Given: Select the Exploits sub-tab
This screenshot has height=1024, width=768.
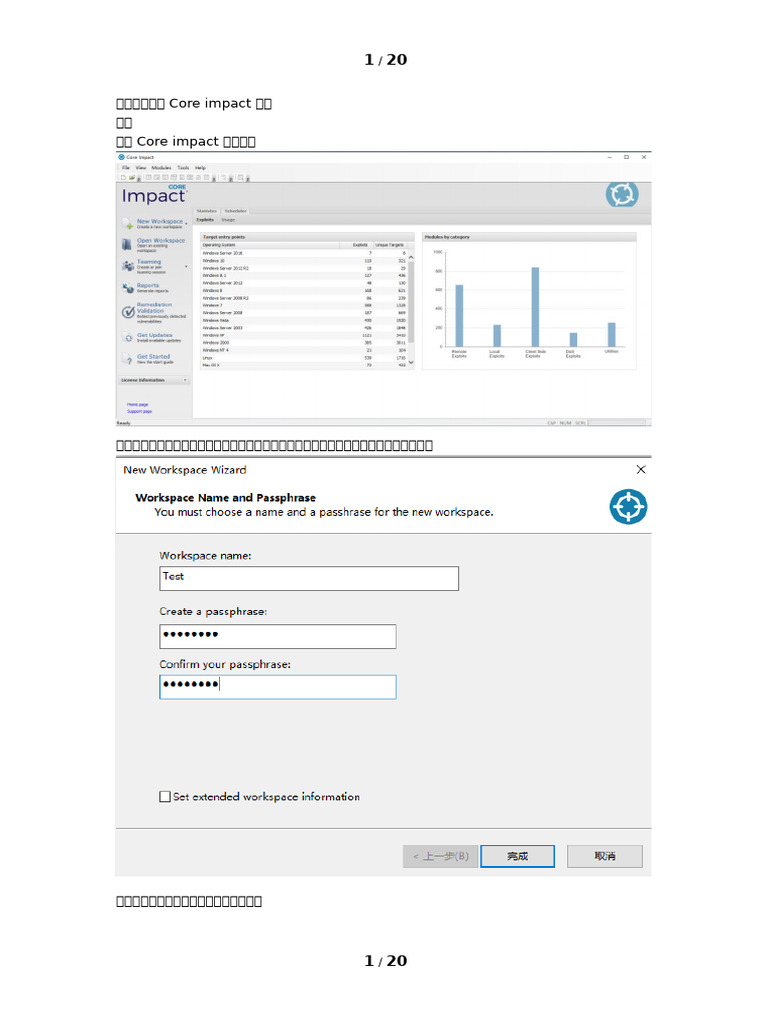Looking at the screenshot, I should 205,220.
